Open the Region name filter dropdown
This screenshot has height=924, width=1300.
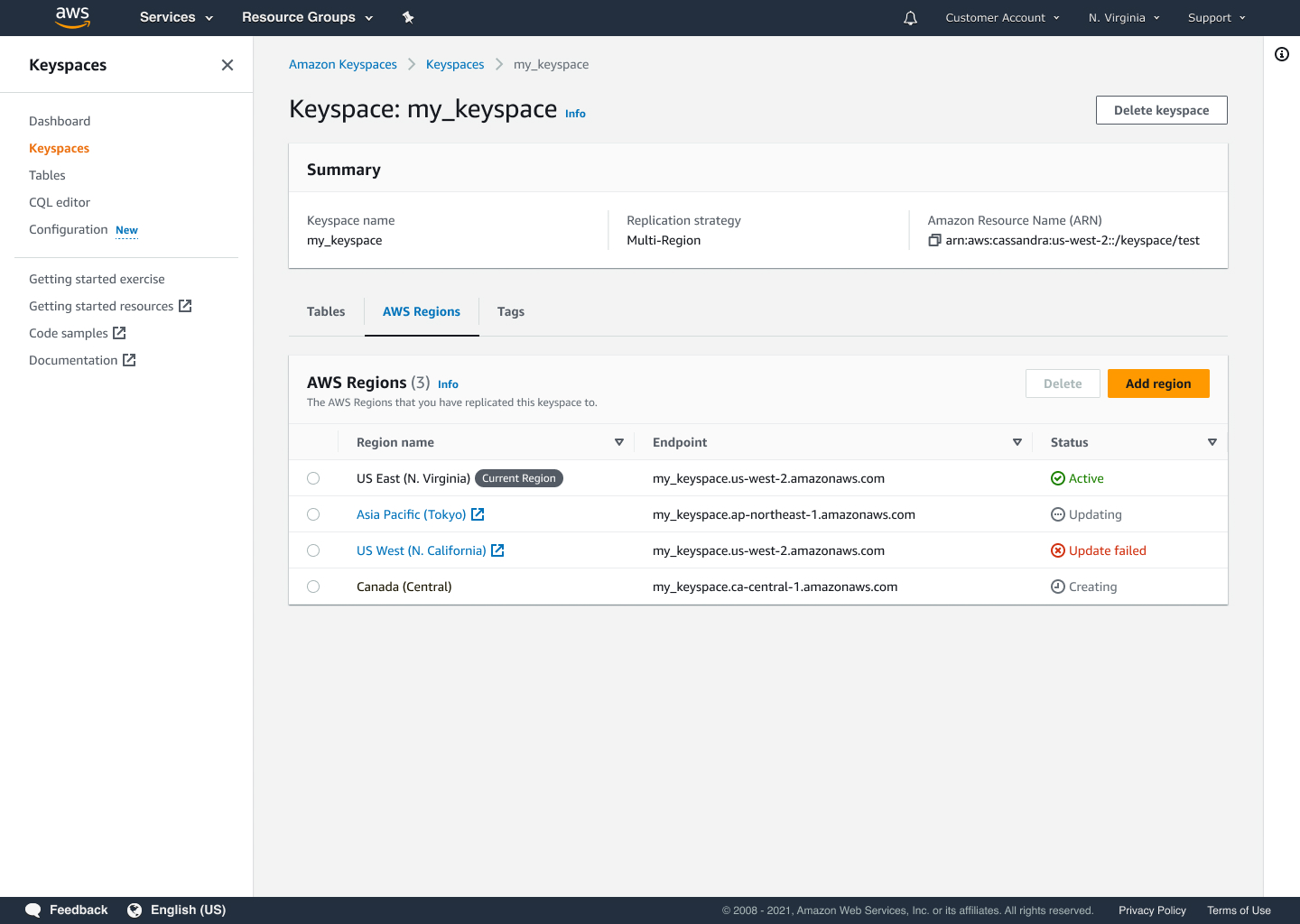point(619,442)
